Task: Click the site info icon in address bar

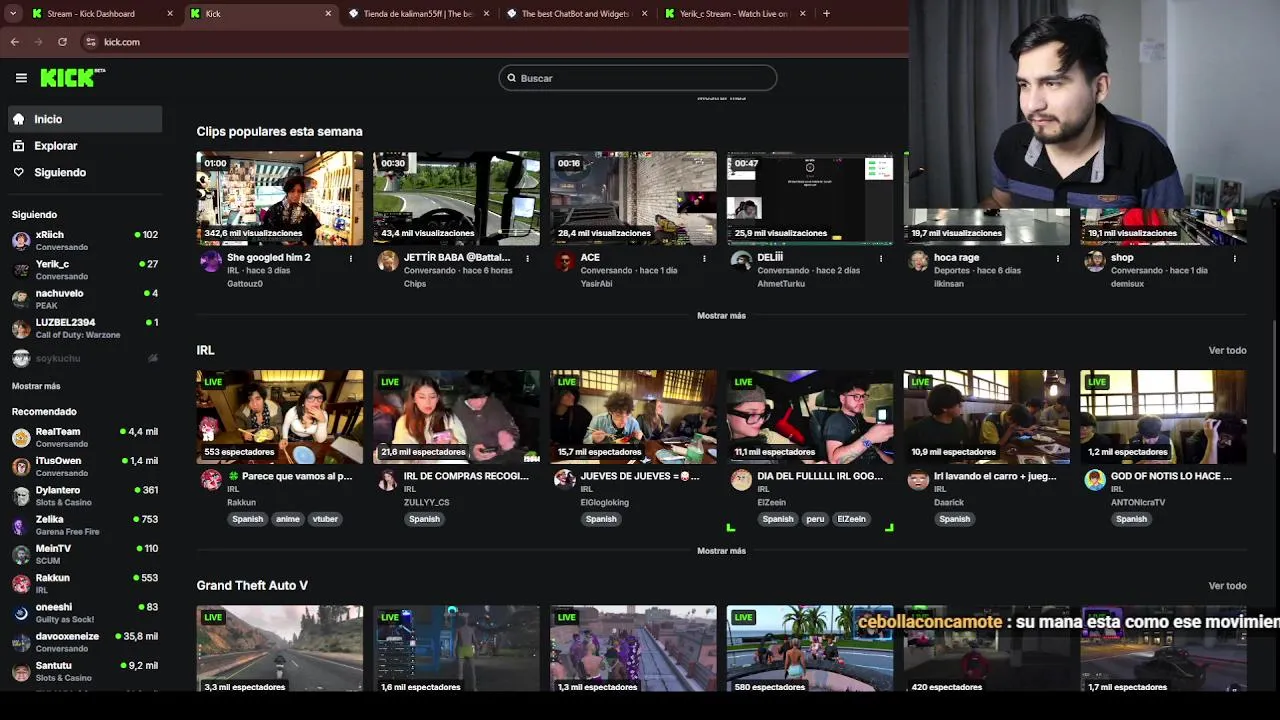Action: pos(91,42)
